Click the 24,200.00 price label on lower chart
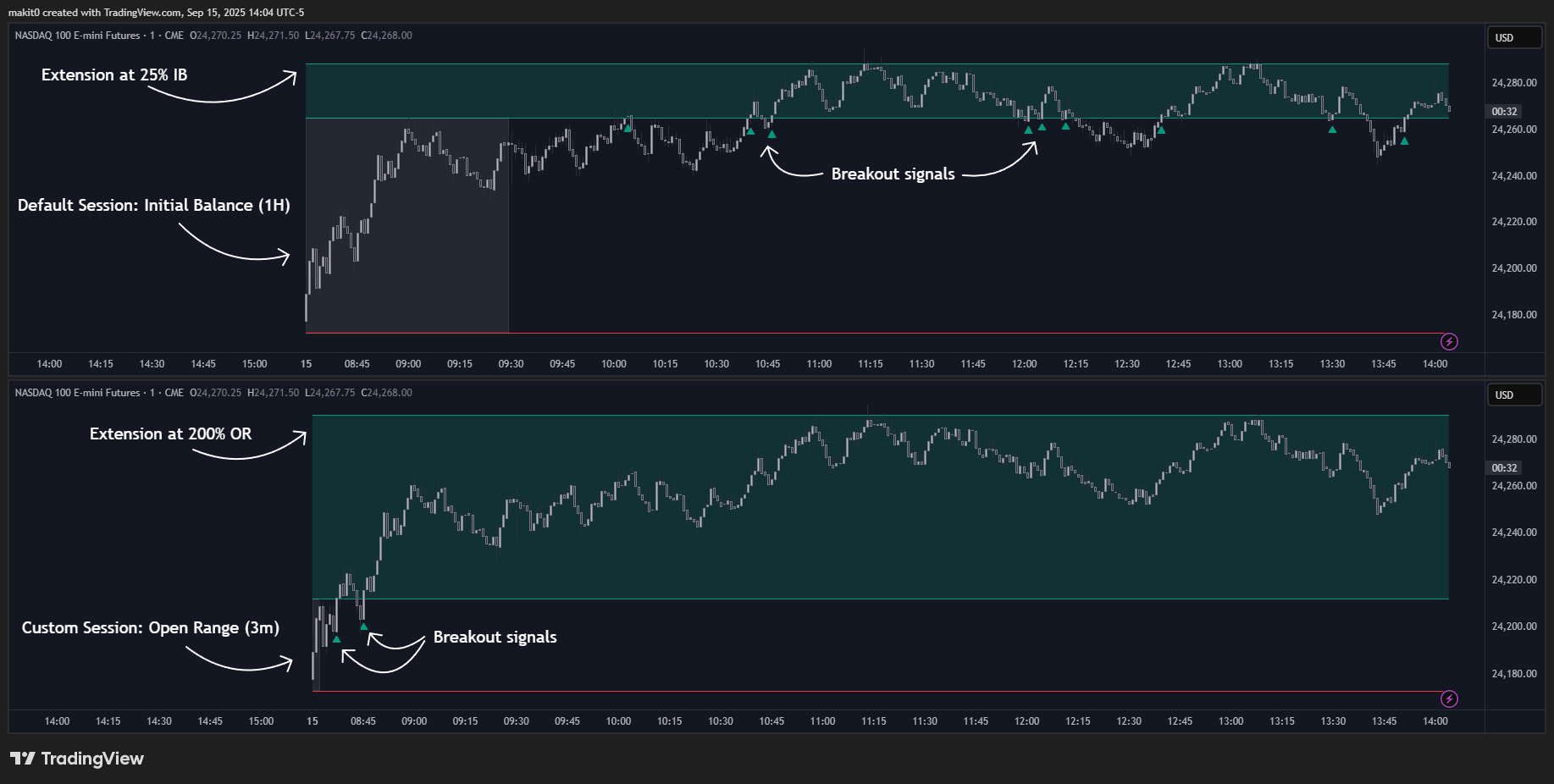This screenshot has height=784, width=1554. (x=1514, y=627)
